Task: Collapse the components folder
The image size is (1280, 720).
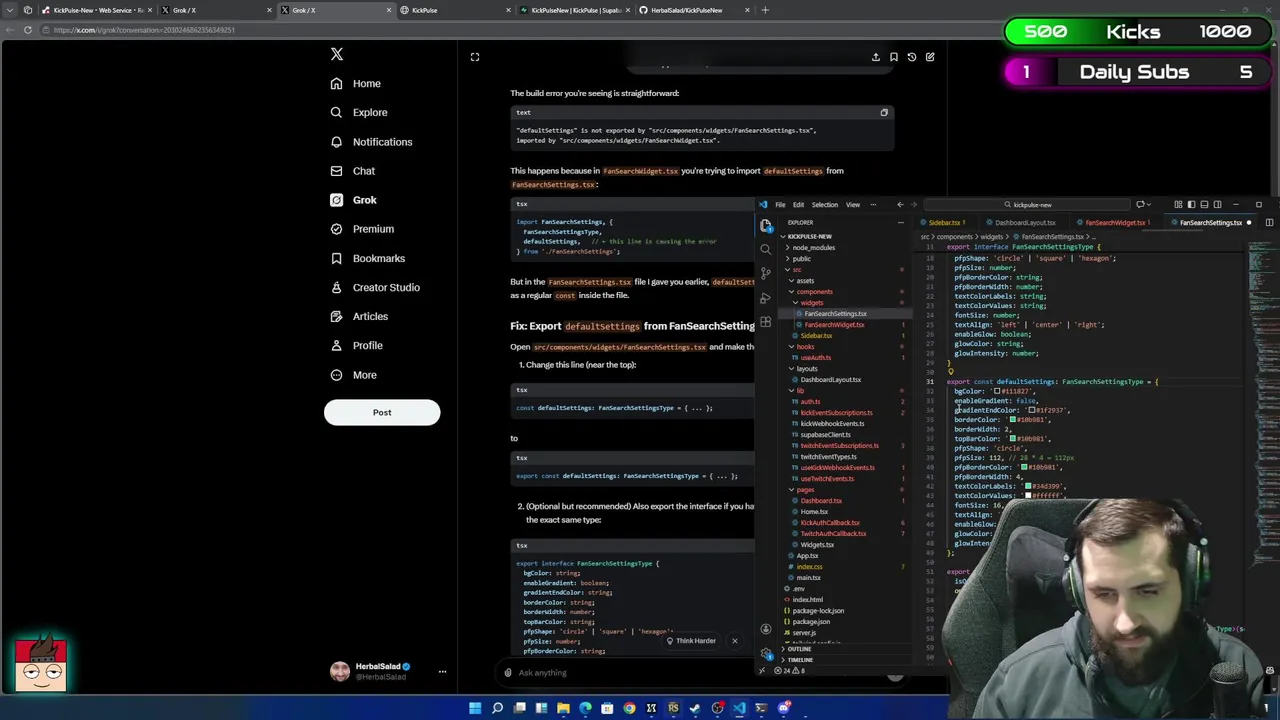Action: click(x=812, y=292)
